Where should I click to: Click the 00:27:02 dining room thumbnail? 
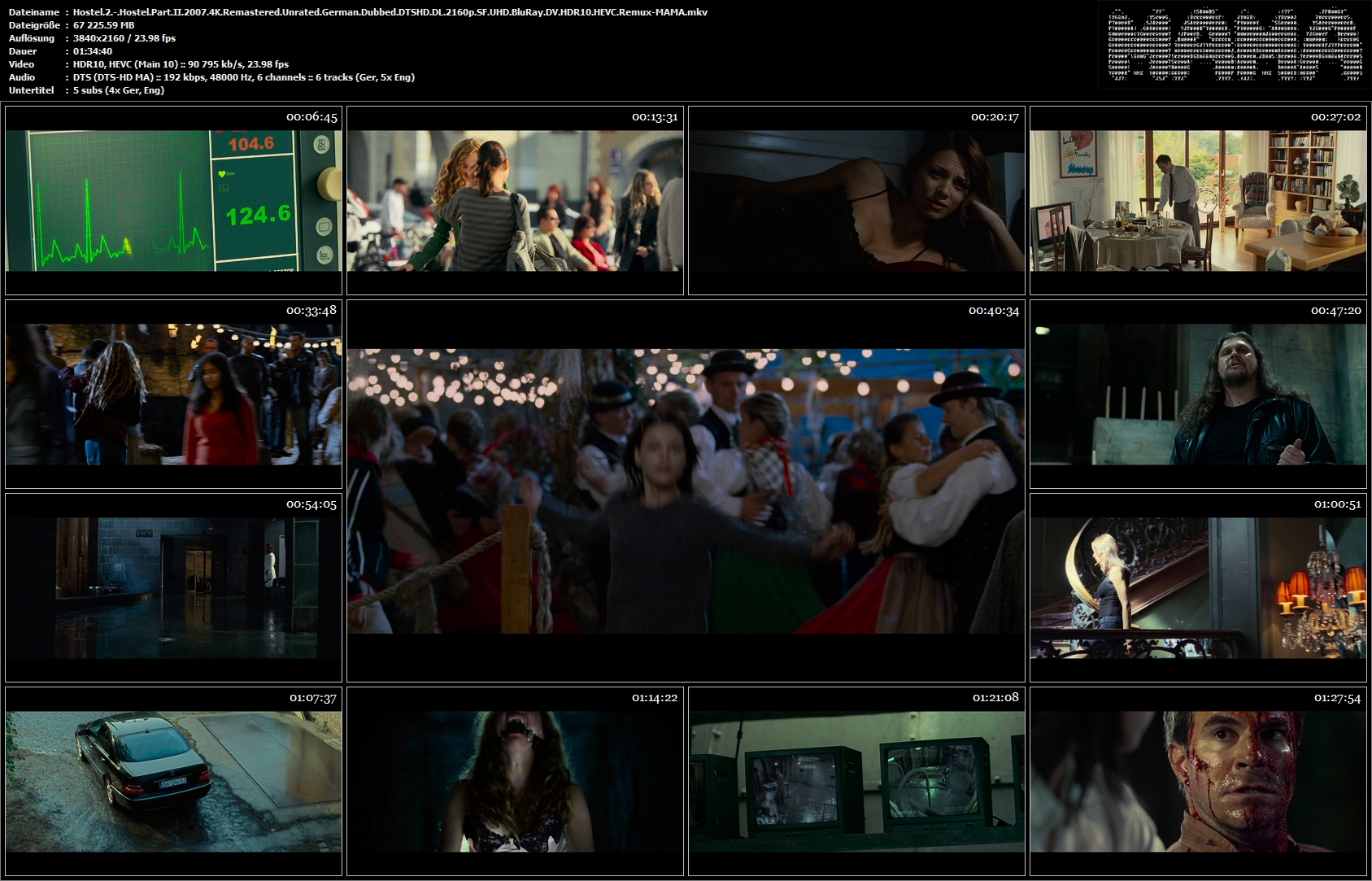[1198, 200]
